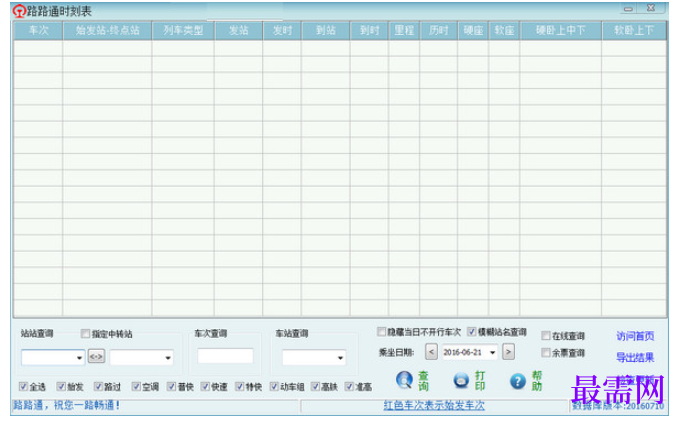
Task: Disable the 模糊站名查询 checkbox
Action: pos(472,332)
